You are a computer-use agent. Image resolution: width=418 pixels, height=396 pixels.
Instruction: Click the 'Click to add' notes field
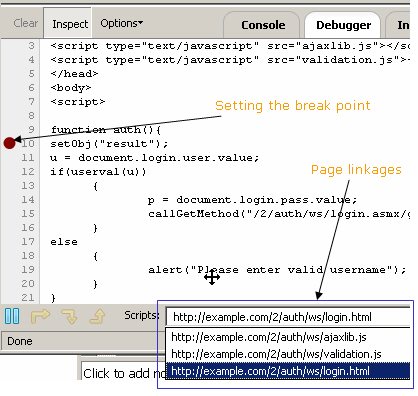tap(123, 373)
